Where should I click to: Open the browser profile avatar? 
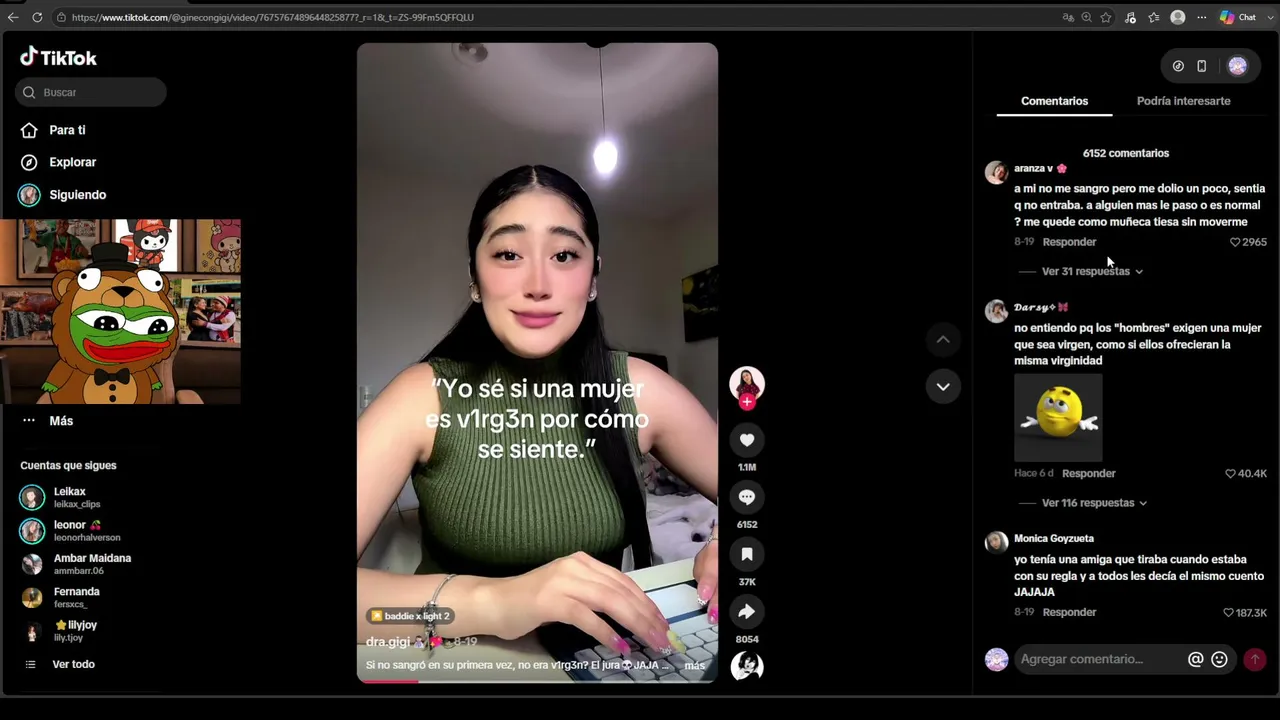pyautogui.click(x=1178, y=17)
